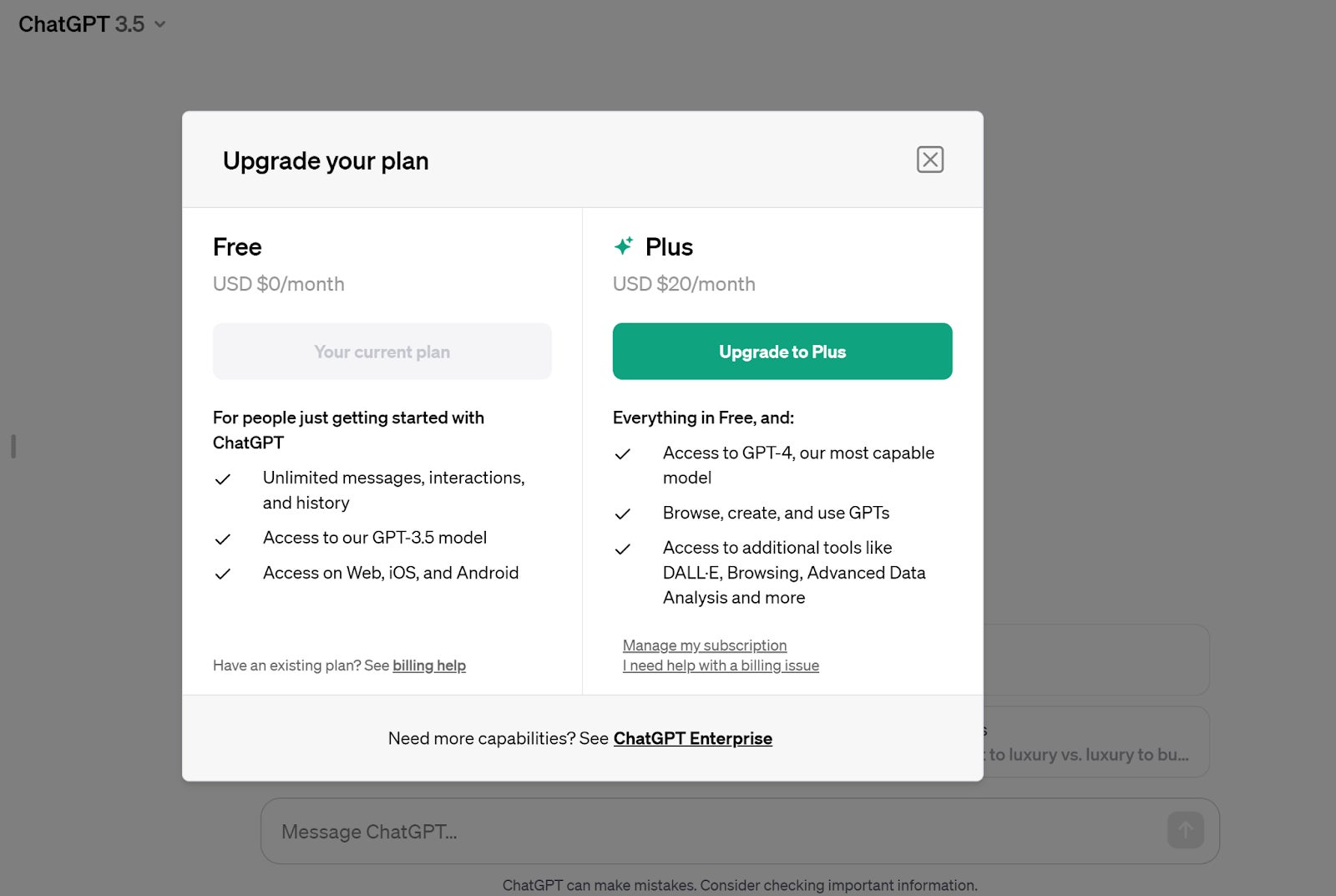Viewport: 1336px width, 896px height.
Task: Click the Your current plan button
Action: pyautogui.click(x=382, y=352)
